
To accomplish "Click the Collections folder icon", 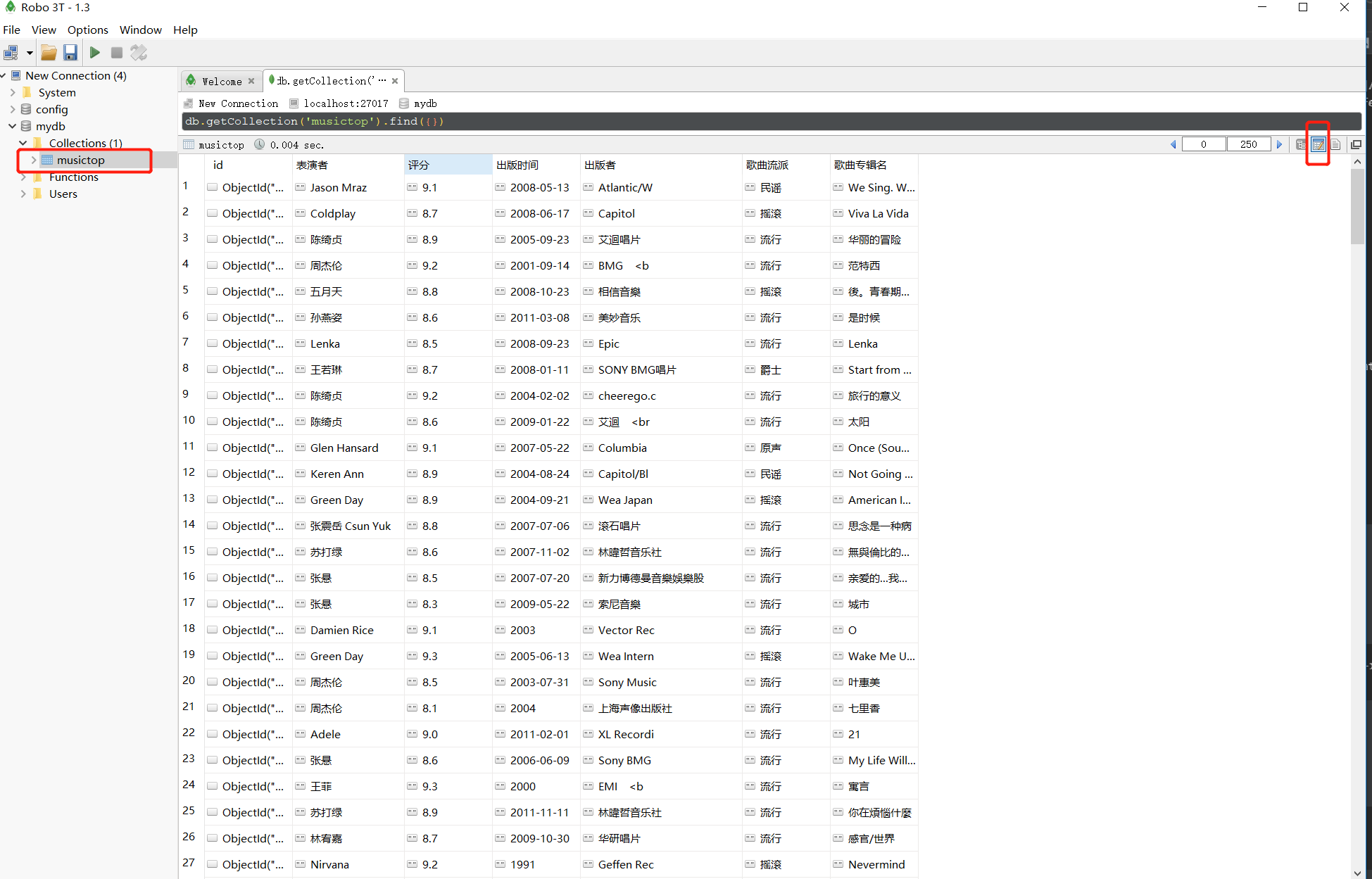I will tap(38, 143).
